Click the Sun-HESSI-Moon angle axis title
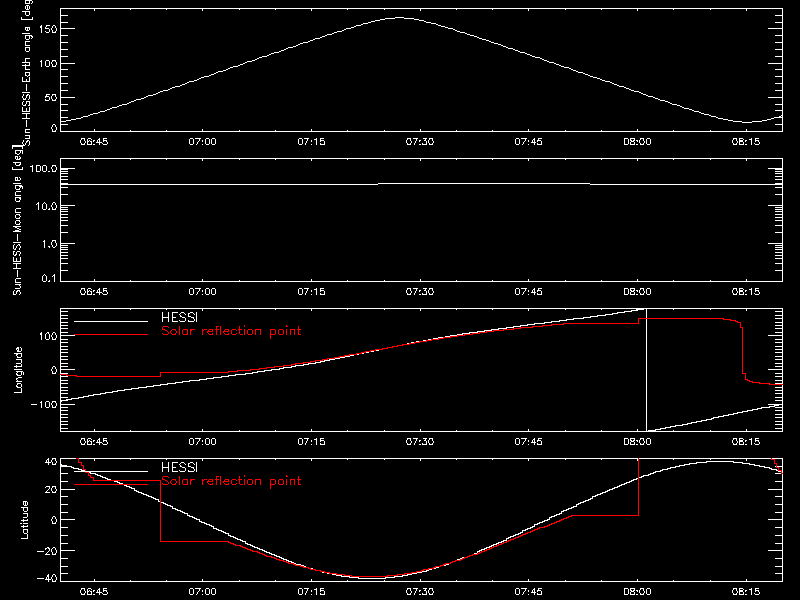 17,220
